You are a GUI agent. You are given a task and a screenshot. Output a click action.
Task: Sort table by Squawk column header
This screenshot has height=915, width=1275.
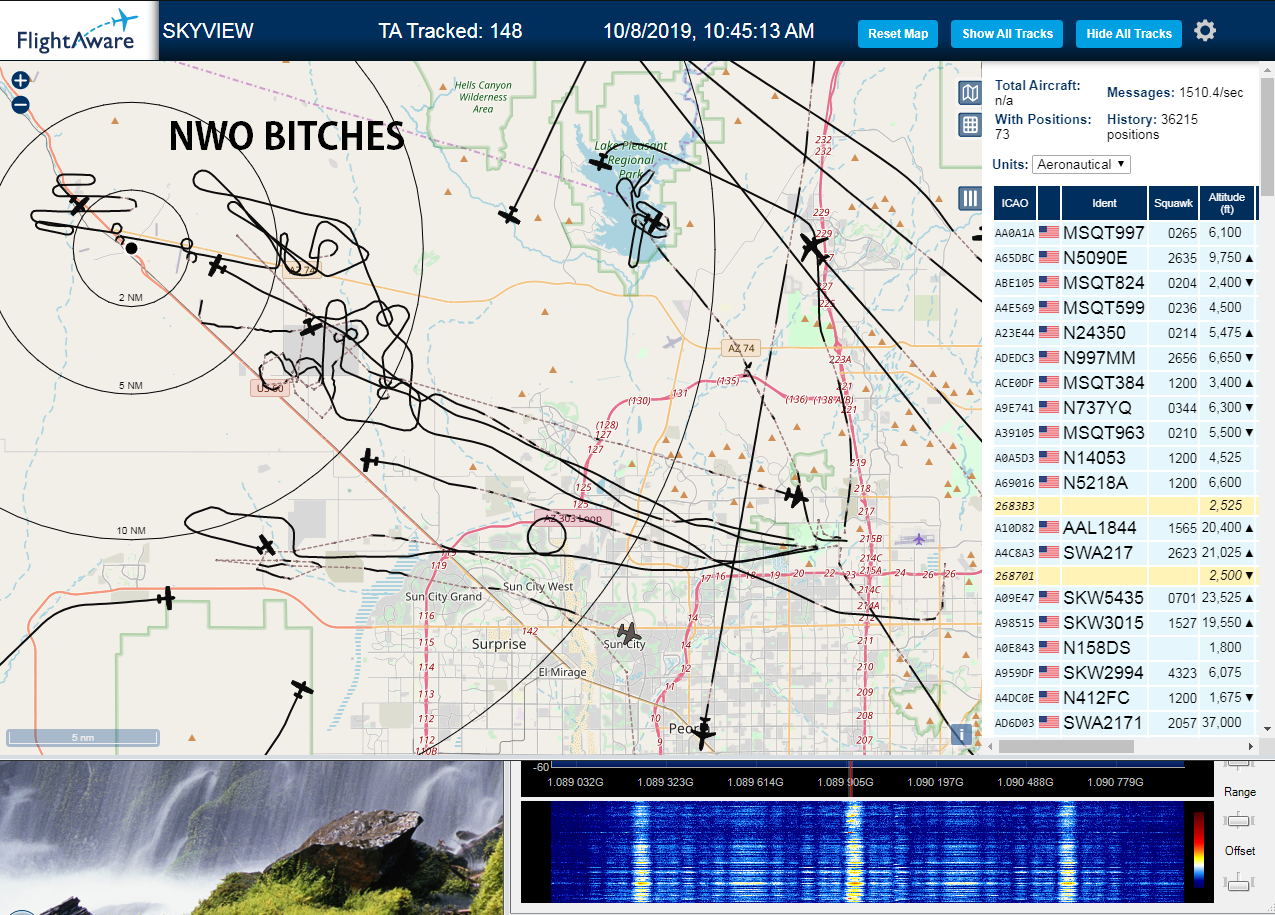tap(1173, 203)
